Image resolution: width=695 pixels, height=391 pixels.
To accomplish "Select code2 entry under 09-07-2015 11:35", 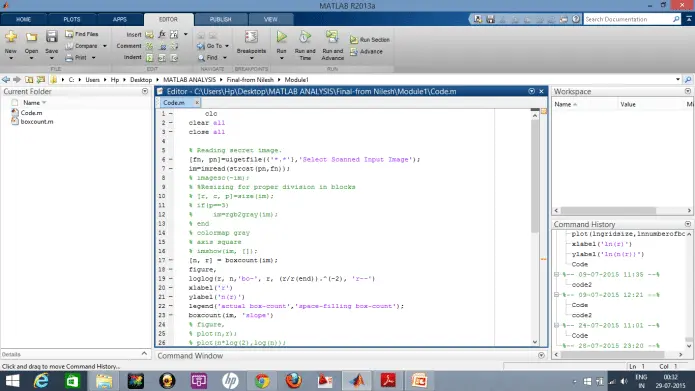I will 582,285.
